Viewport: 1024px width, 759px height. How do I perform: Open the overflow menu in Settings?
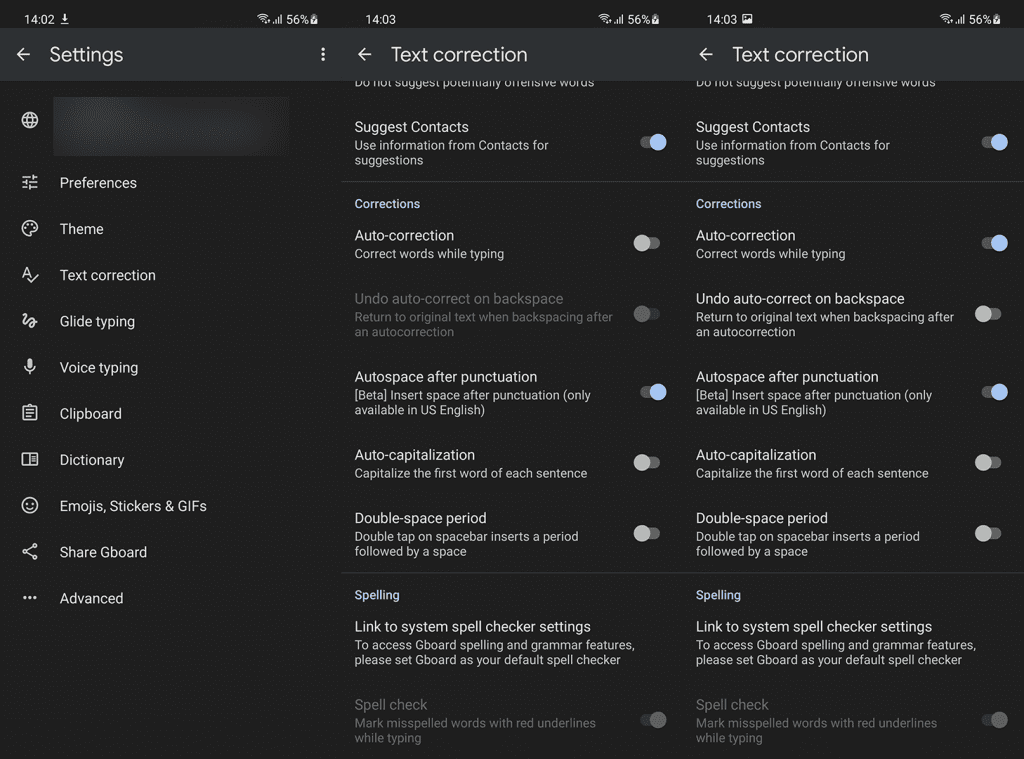323,55
